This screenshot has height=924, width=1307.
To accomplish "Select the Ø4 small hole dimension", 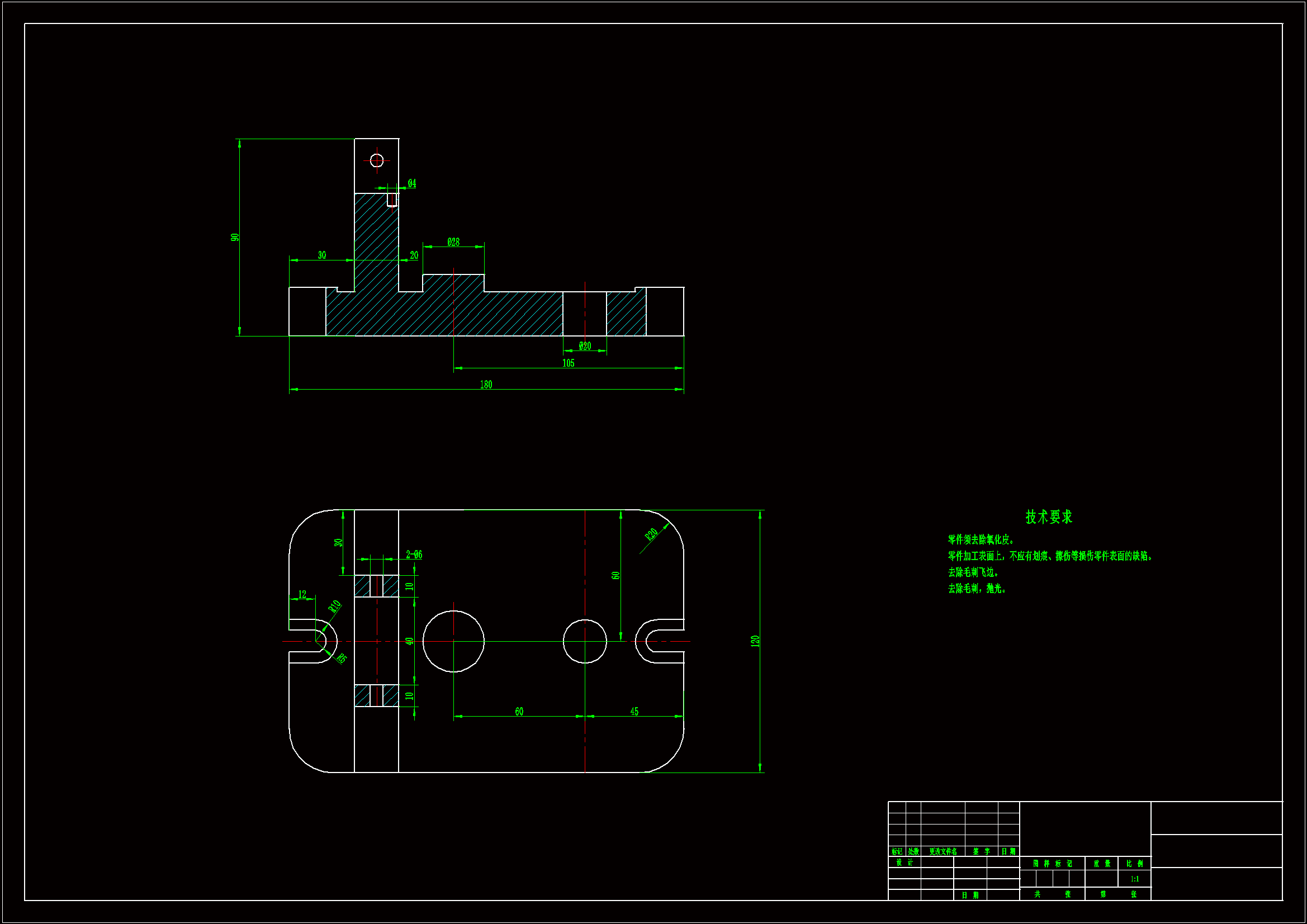I will (x=411, y=183).
